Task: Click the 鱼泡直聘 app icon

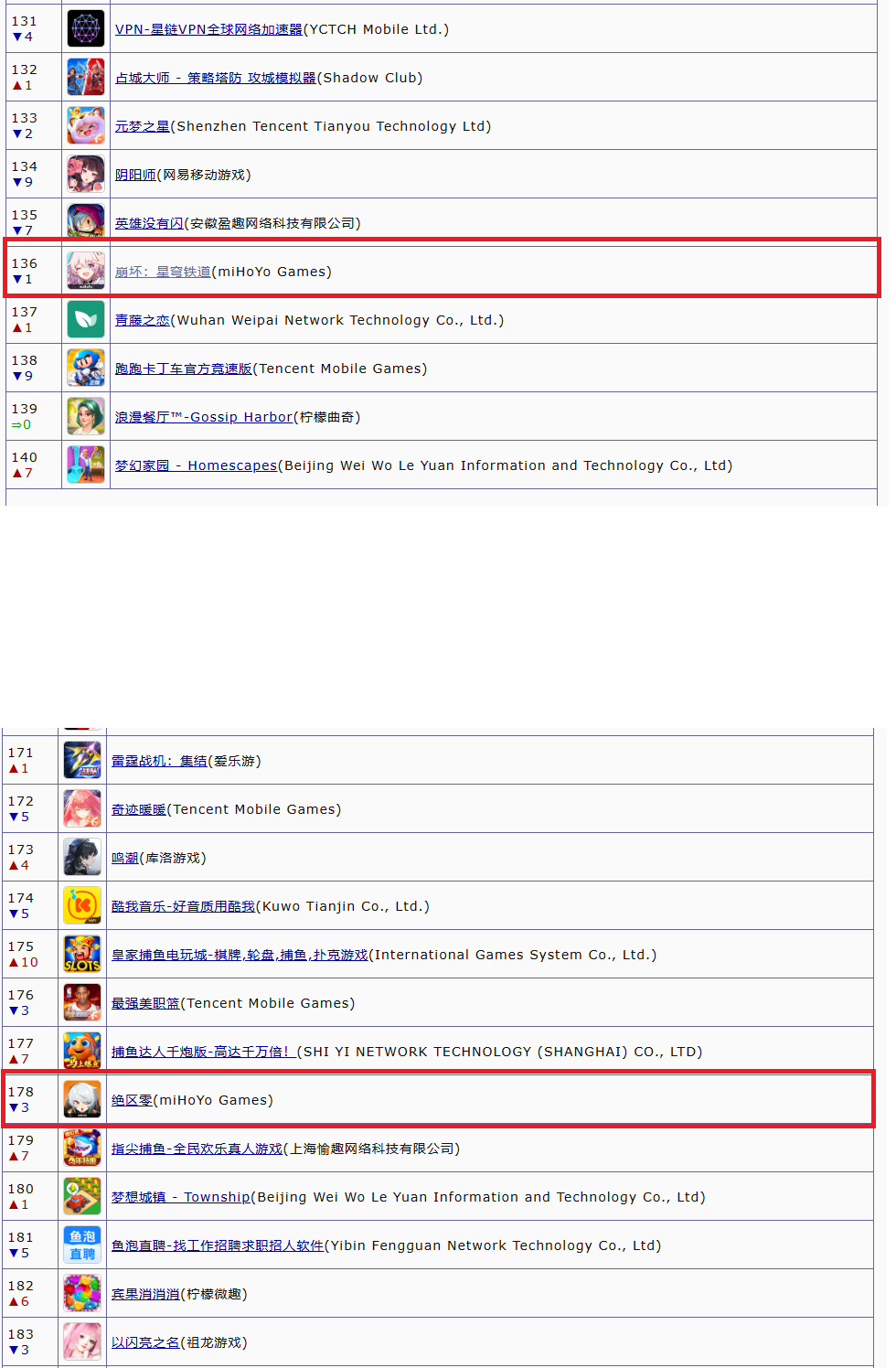Action: point(82,1245)
